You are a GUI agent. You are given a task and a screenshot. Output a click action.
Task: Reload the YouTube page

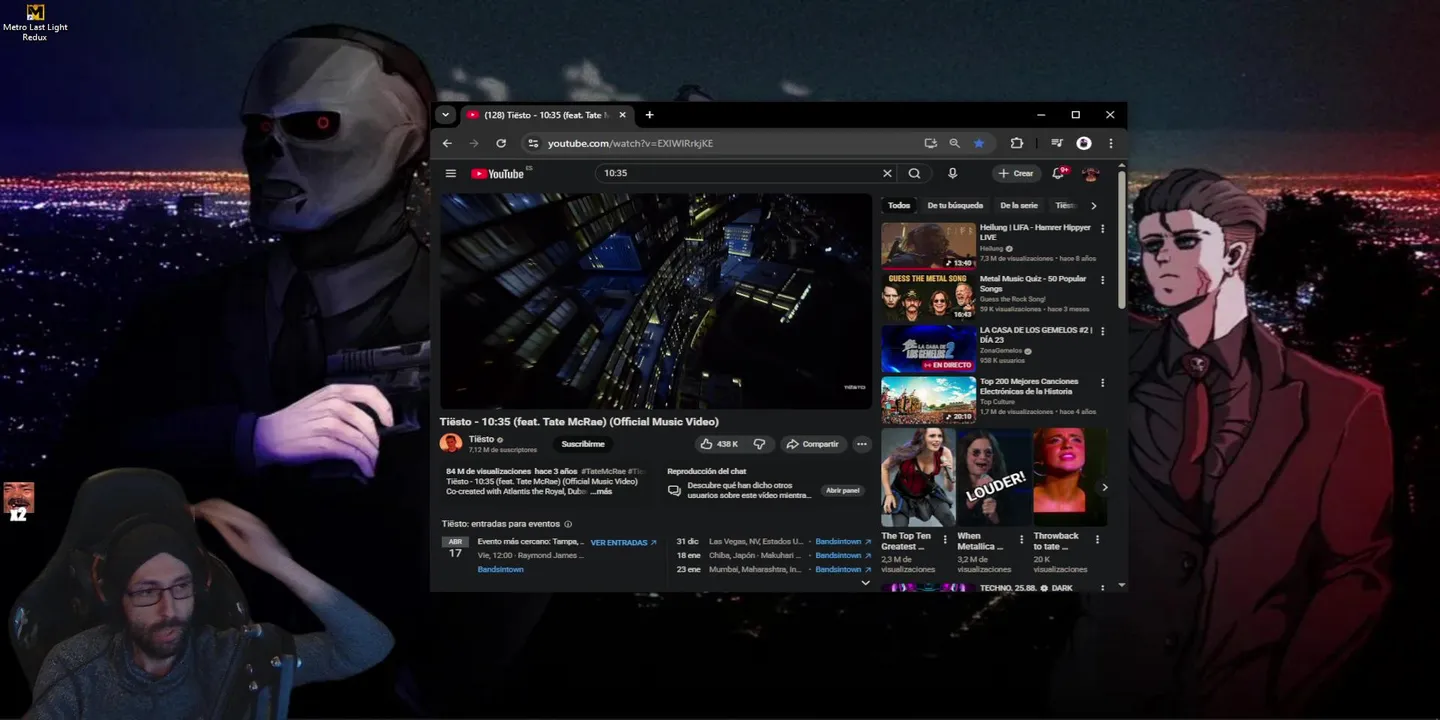[x=501, y=143]
